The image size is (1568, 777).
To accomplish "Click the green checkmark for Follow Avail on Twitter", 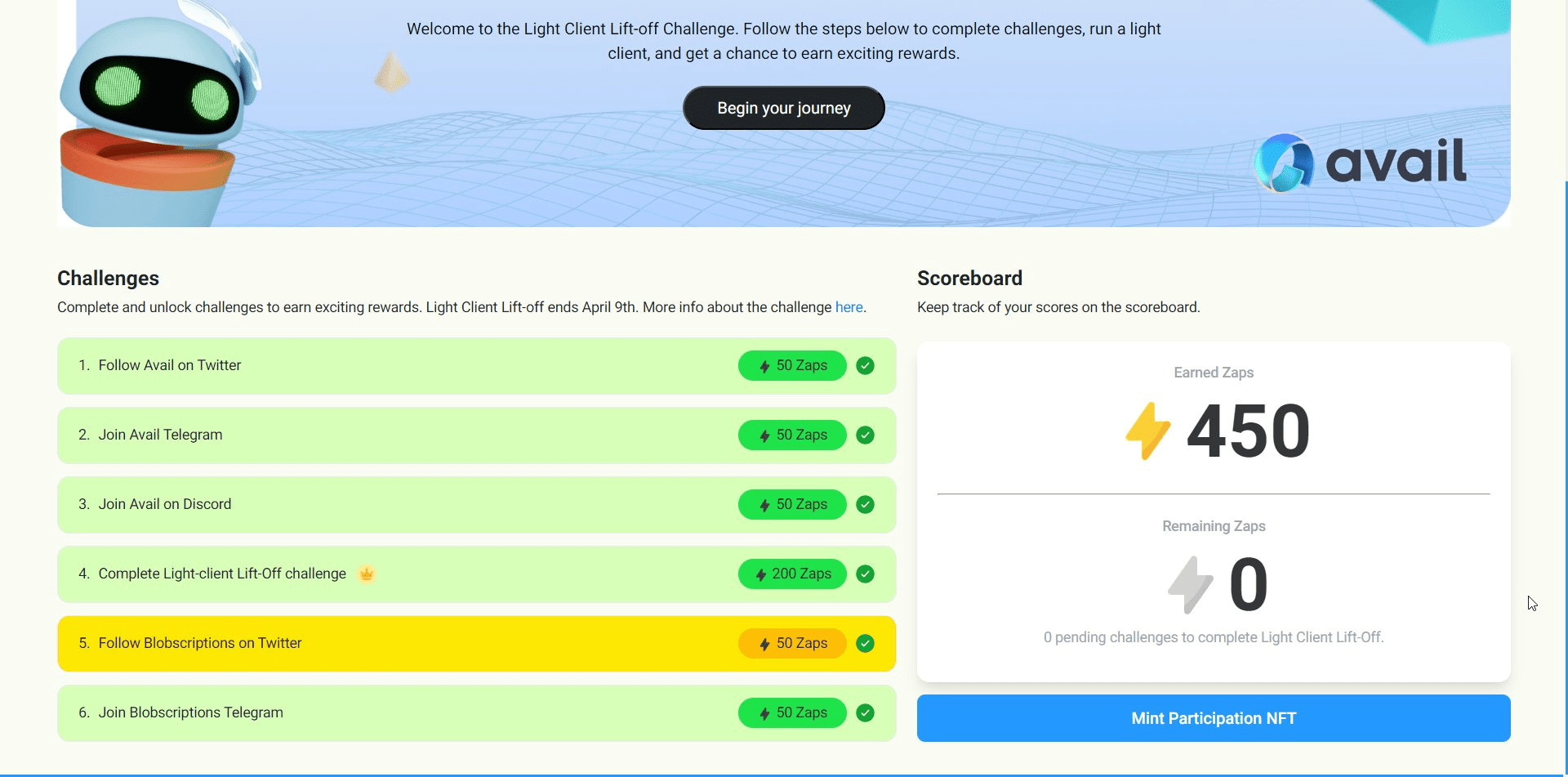I will click(x=865, y=365).
